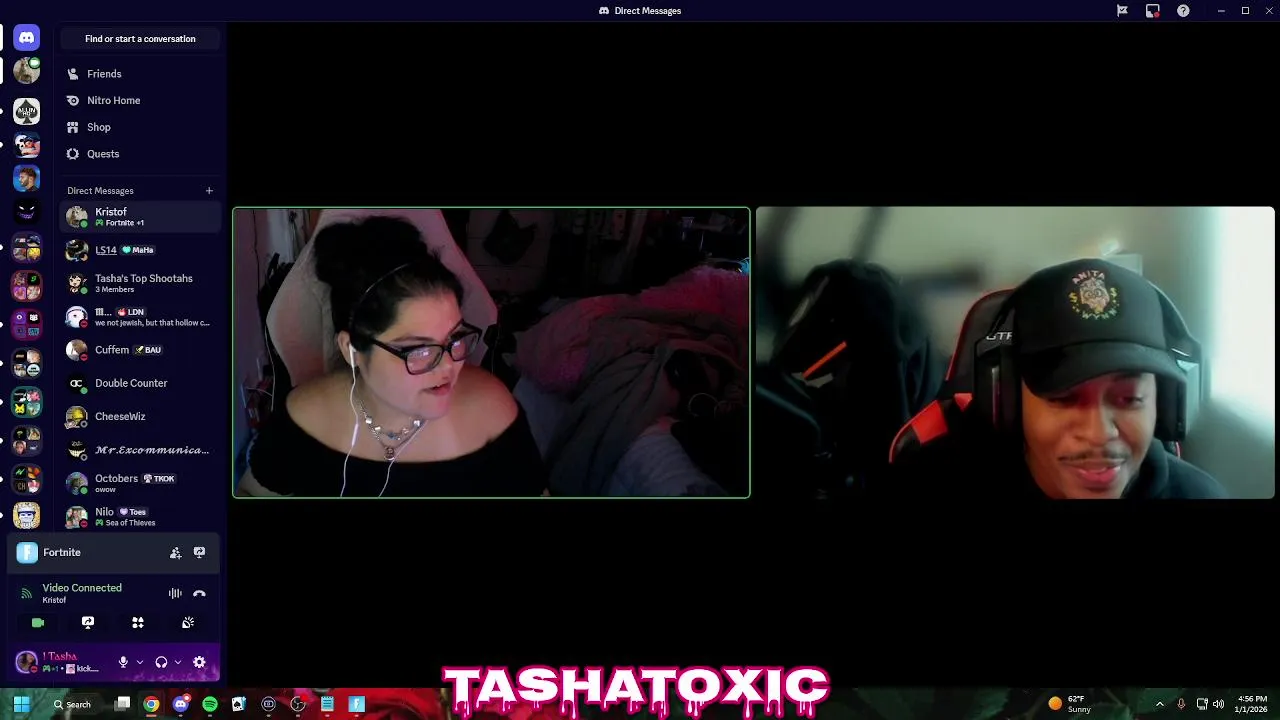
Task: Focus Tasha's webcam video tile
Action: pyautogui.click(x=491, y=352)
